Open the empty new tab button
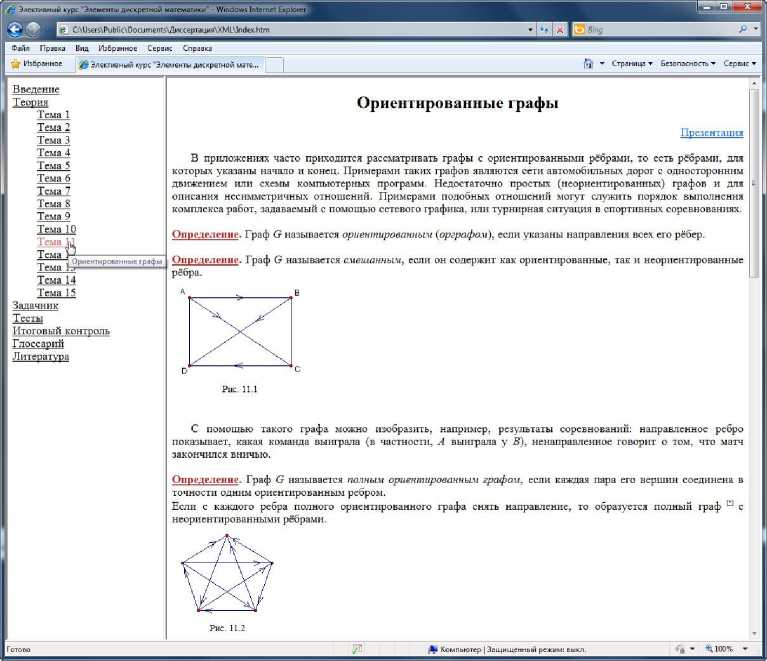 pos(274,64)
